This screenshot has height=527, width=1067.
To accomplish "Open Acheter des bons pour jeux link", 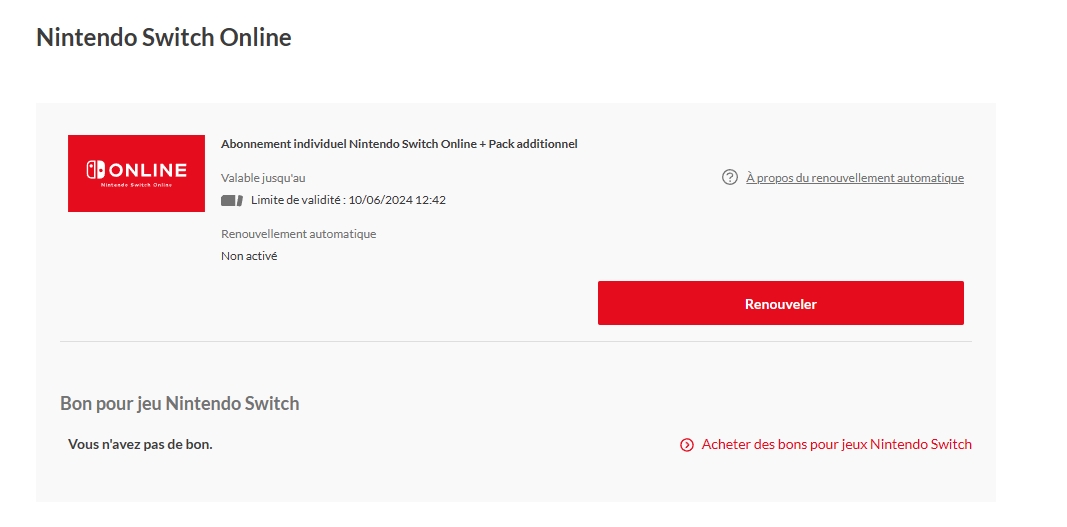I will (836, 444).
